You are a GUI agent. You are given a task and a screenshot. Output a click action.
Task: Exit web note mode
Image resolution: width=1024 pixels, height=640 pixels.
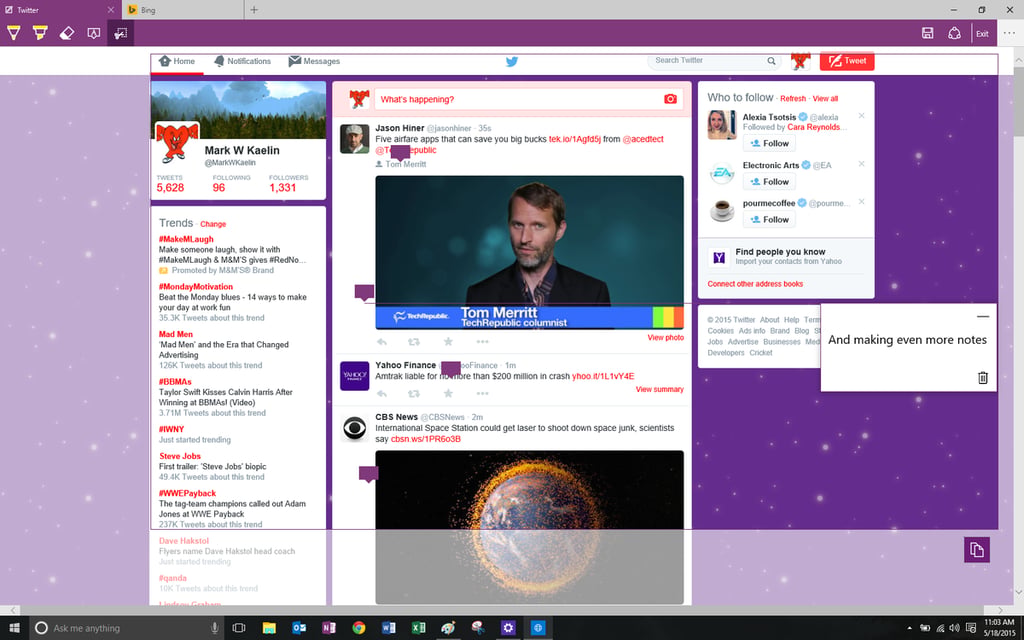[982, 33]
